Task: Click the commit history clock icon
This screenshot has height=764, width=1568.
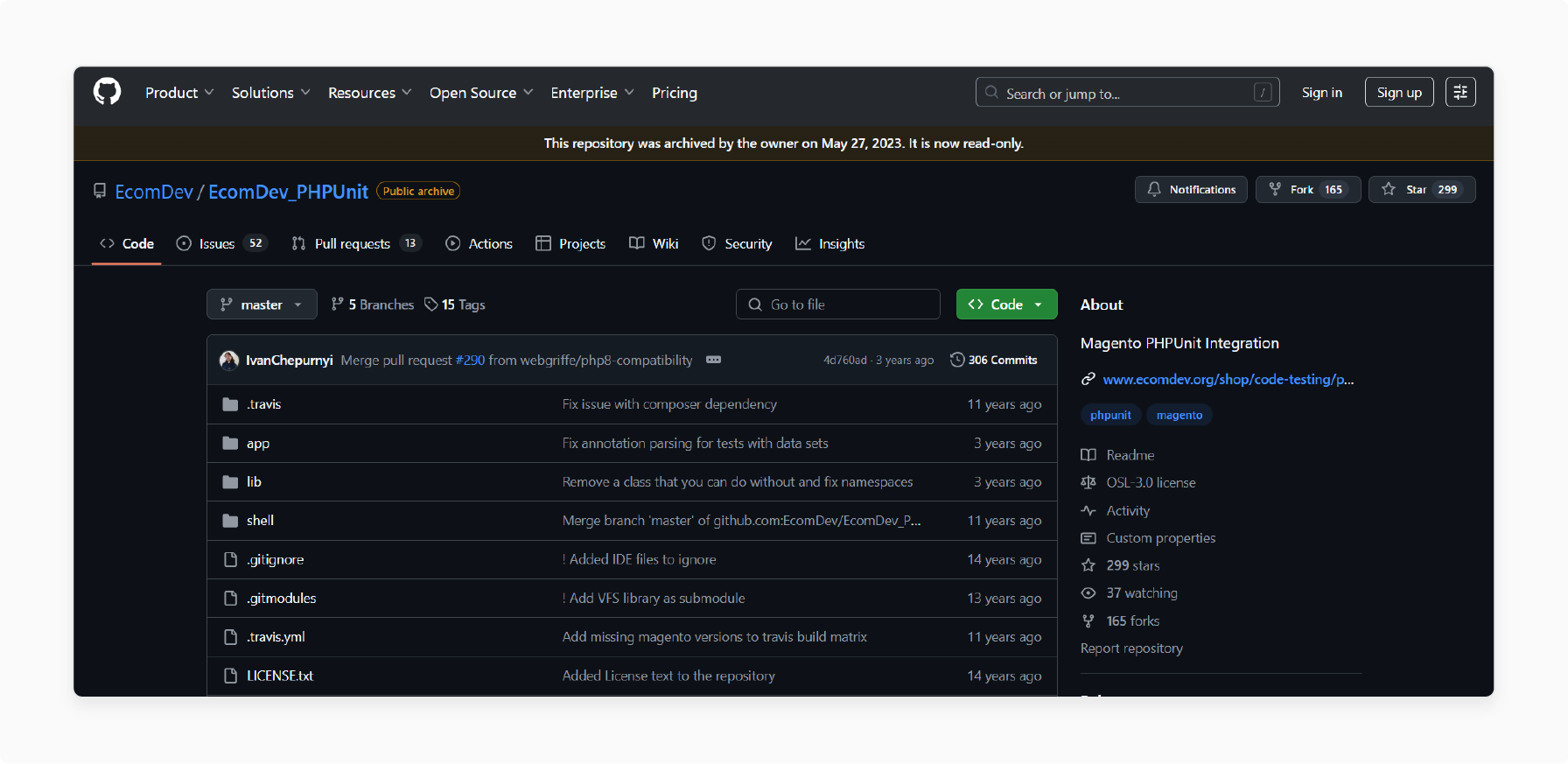Action: (x=957, y=360)
